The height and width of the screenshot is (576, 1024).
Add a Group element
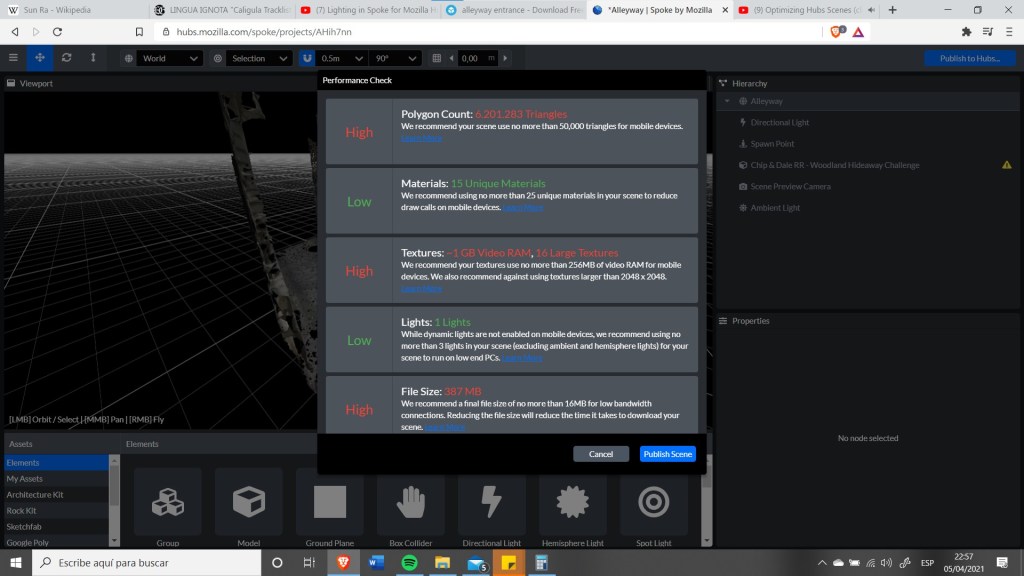[x=167, y=507]
